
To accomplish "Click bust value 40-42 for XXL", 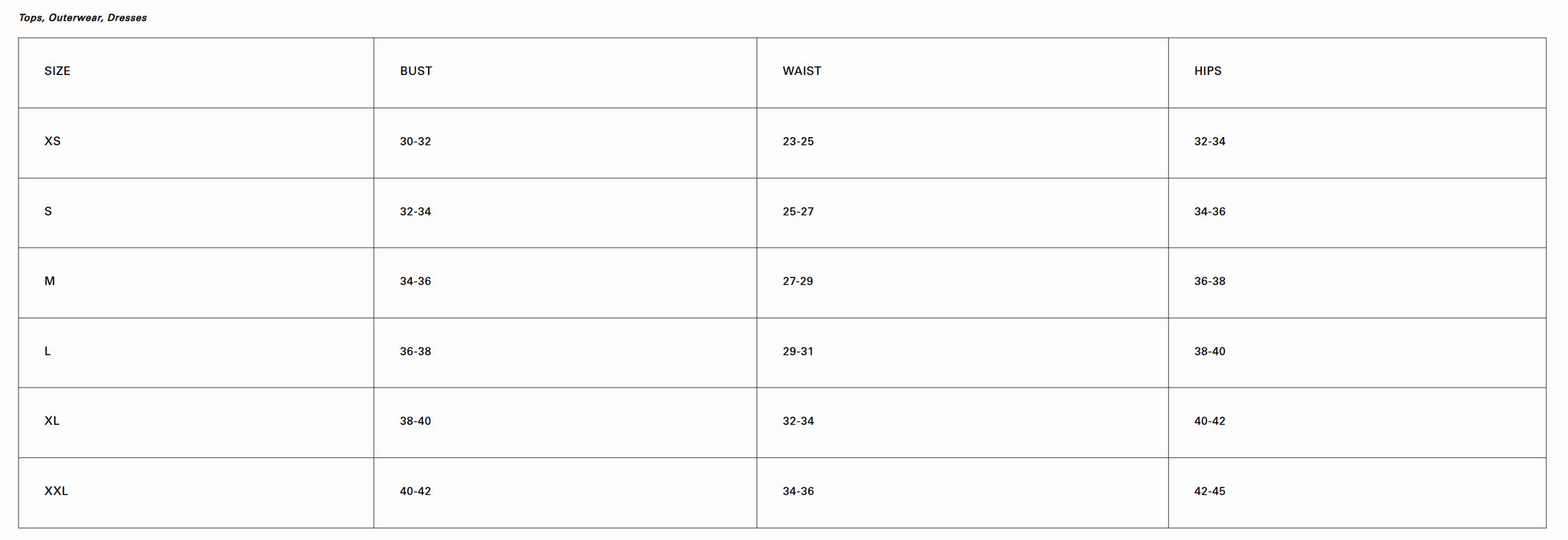I will (415, 491).
